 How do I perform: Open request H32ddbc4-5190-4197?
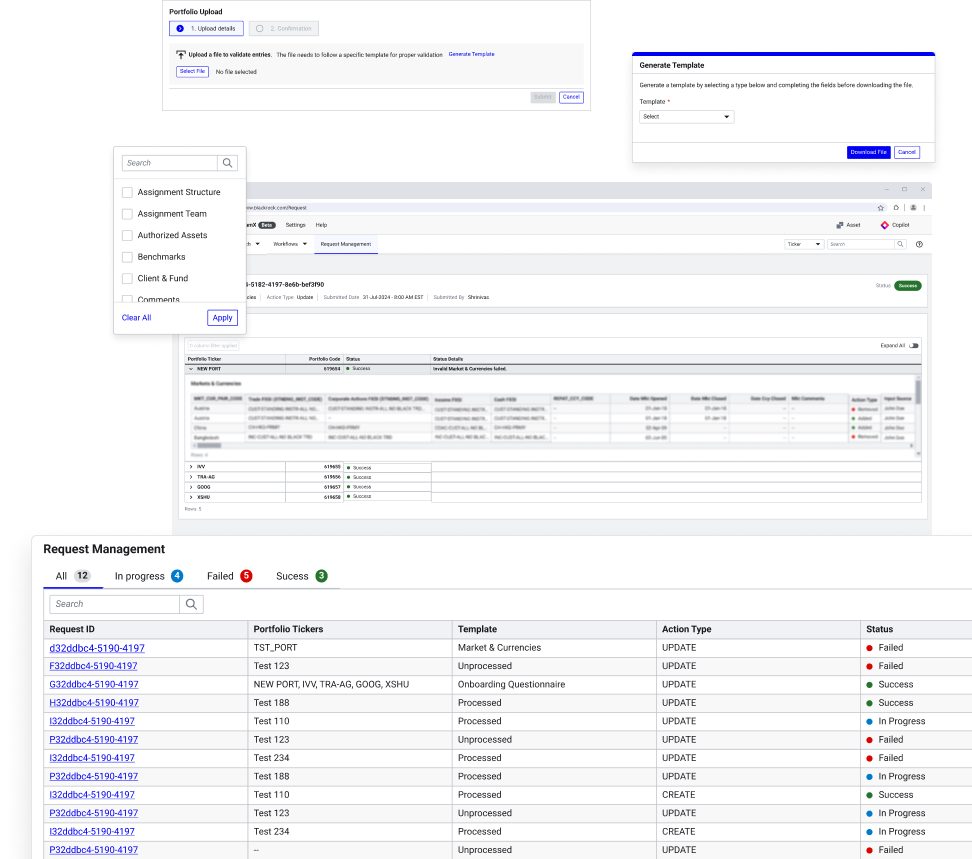pos(94,703)
